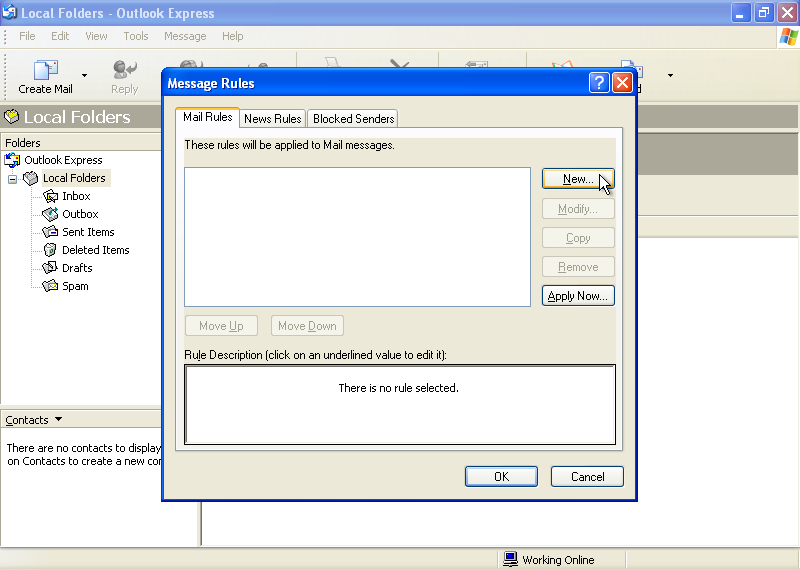Viewport: 800px width, 570px height.
Task: Click the New... button in Message Rules
Action: (x=578, y=179)
